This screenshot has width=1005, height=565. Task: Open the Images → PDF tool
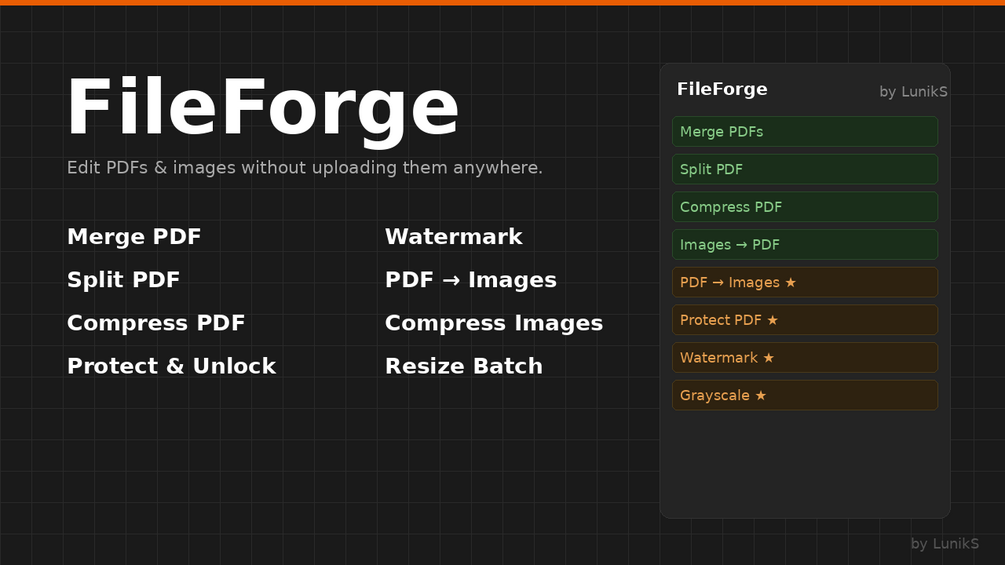pyautogui.click(x=805, y=245)
